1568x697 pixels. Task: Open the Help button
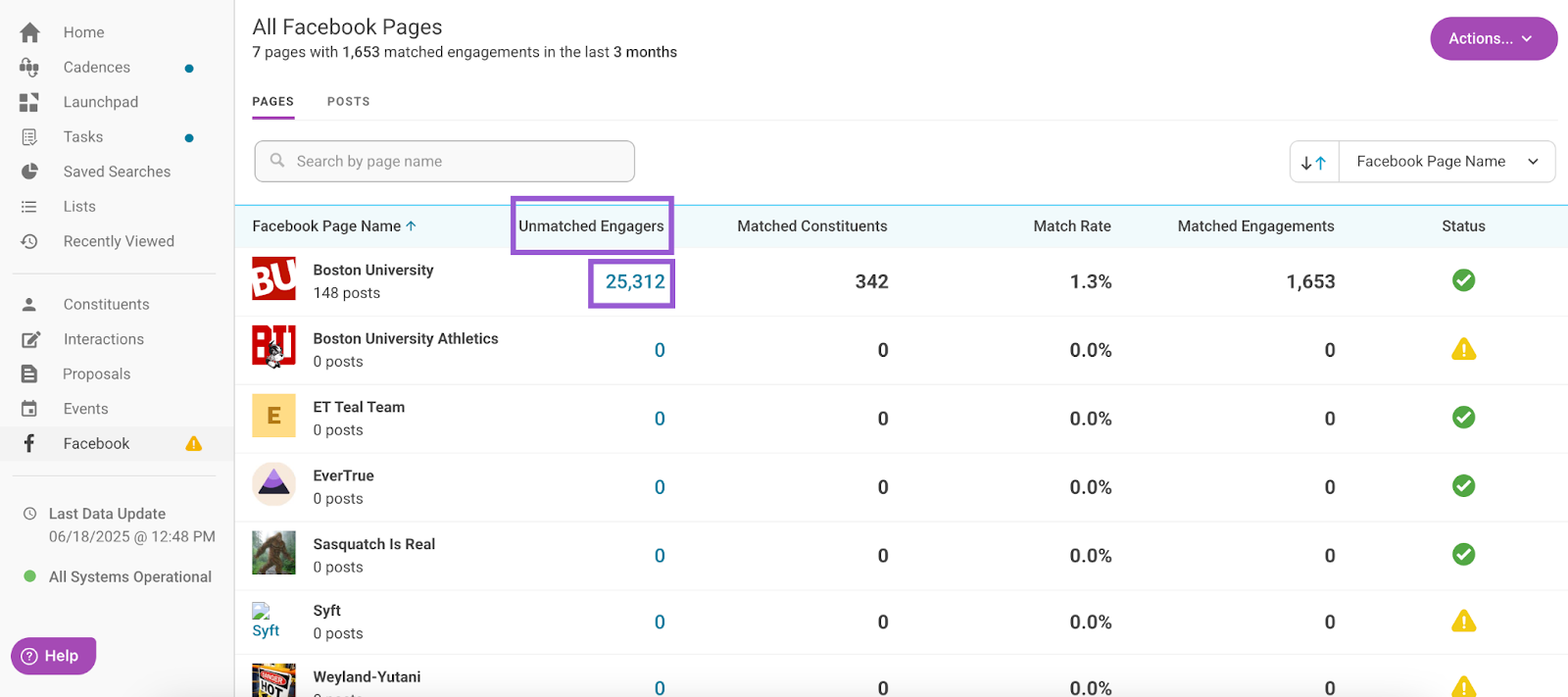pos(53,656)
